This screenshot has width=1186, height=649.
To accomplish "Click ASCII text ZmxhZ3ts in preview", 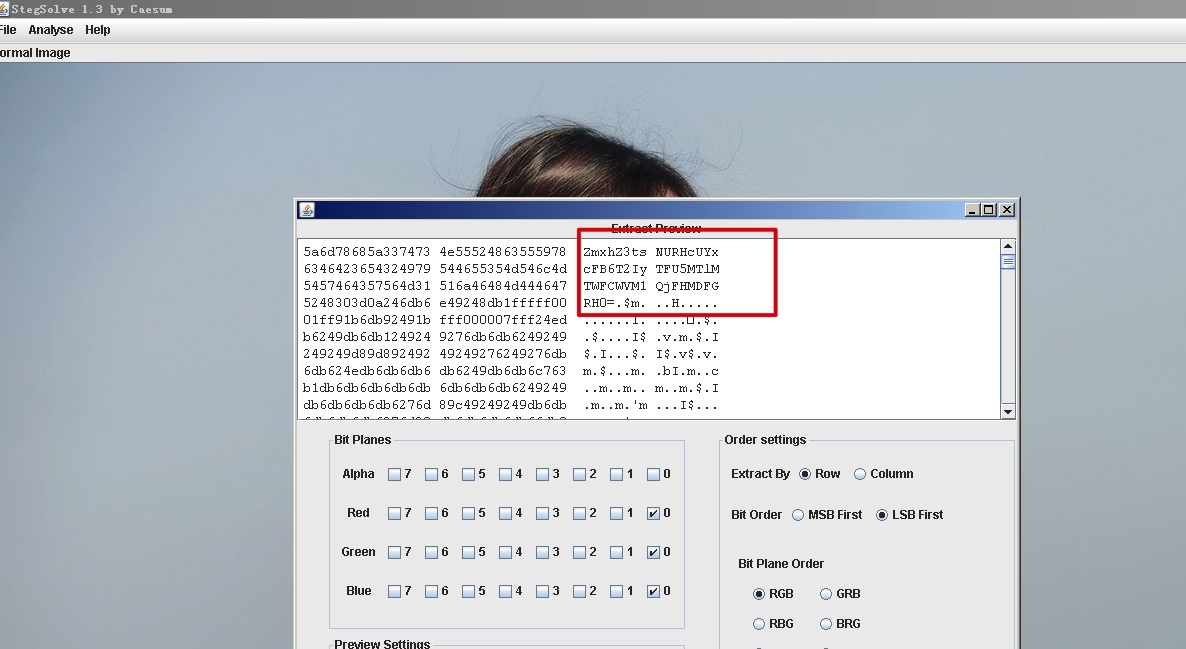I will (615, 252).
